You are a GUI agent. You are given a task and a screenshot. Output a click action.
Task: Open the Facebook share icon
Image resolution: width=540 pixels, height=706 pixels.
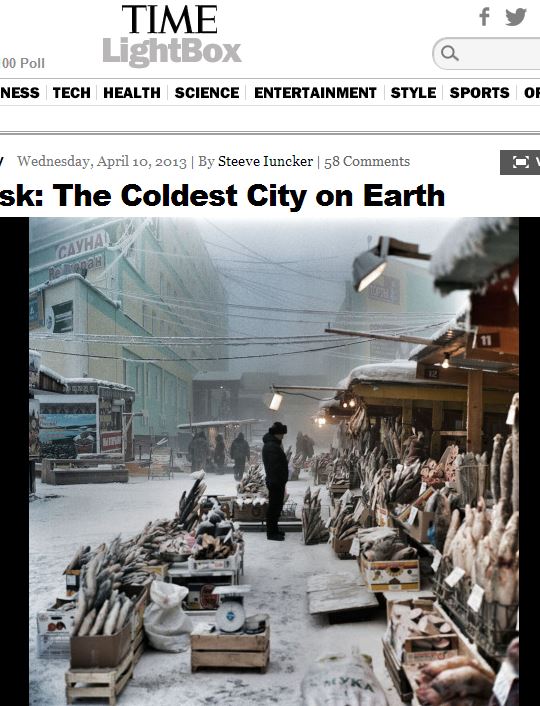(484, 17)
